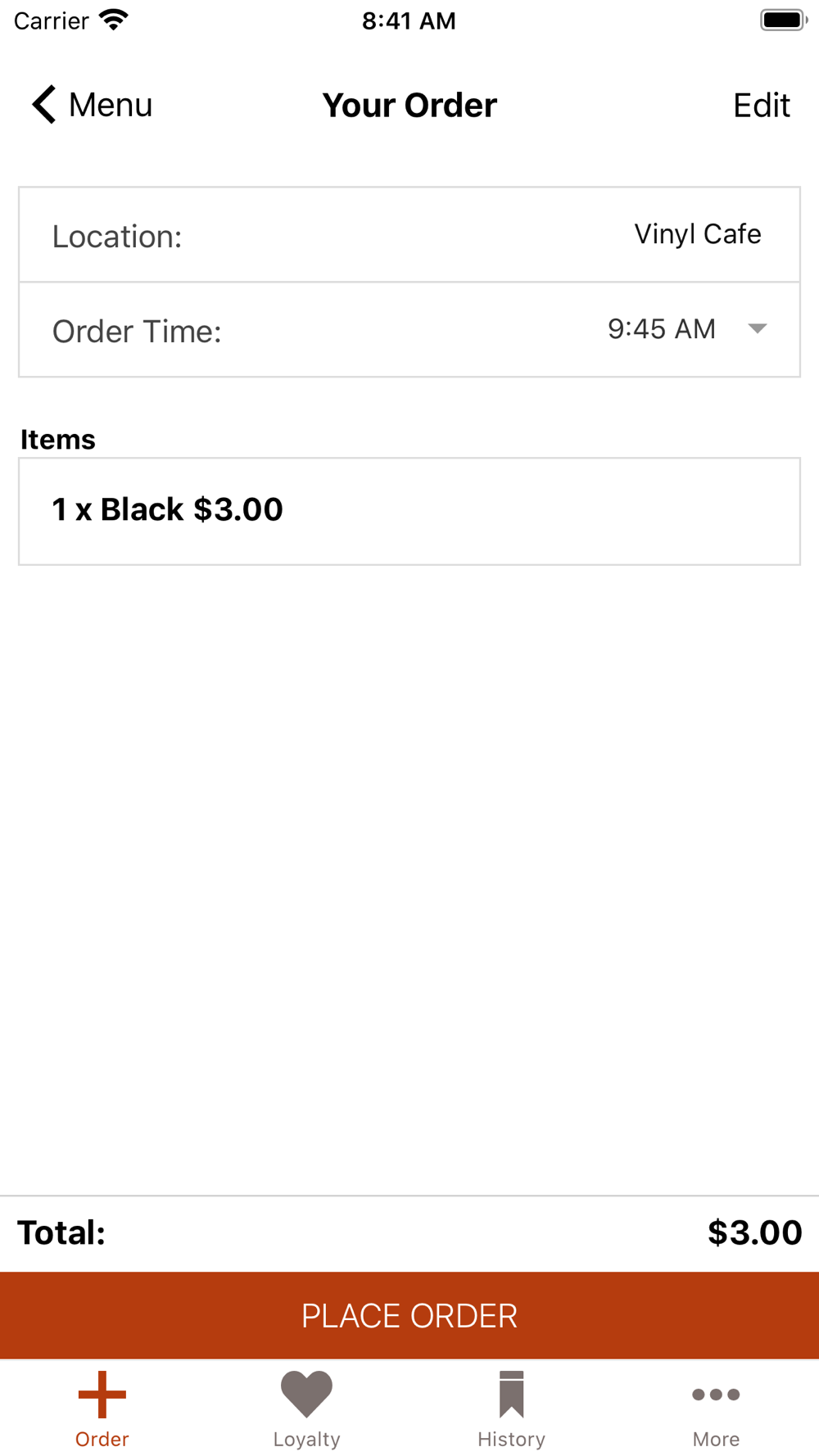The image size is (819, 1456).
Task: Select the 9:45 AM time value
Action: tap(662, 329)
